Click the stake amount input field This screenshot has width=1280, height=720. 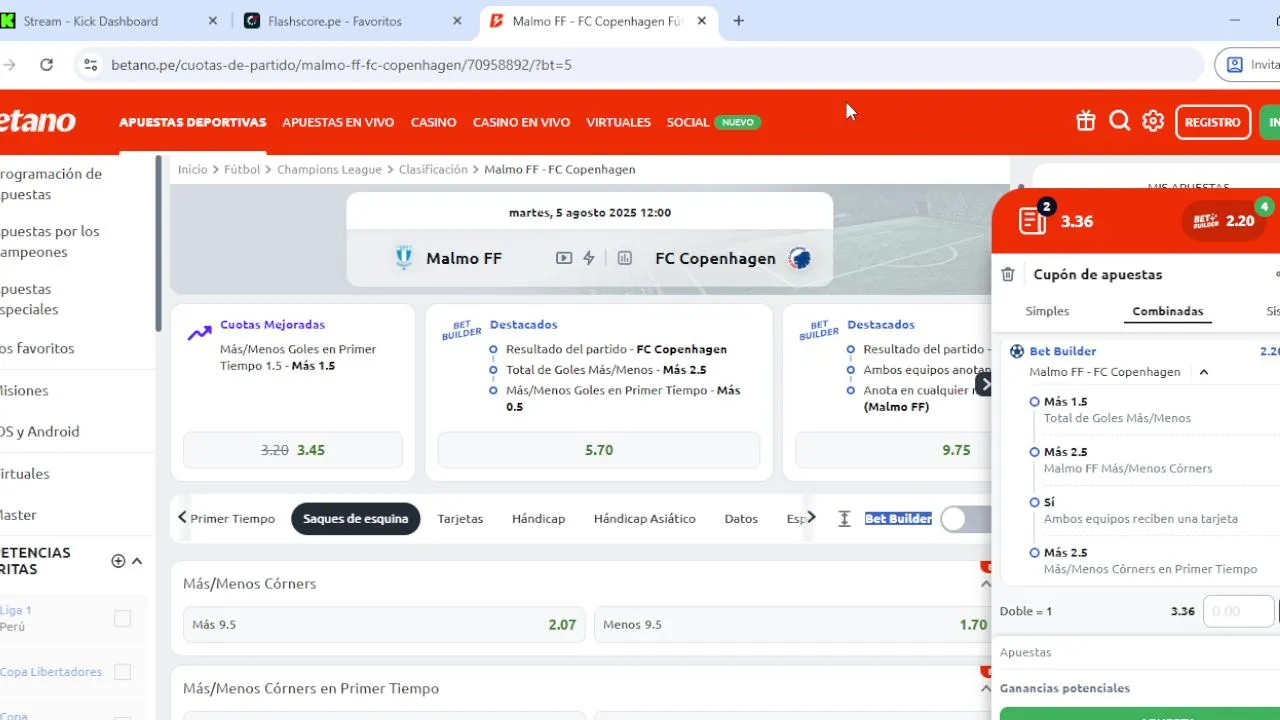(x=1238, y=611)
